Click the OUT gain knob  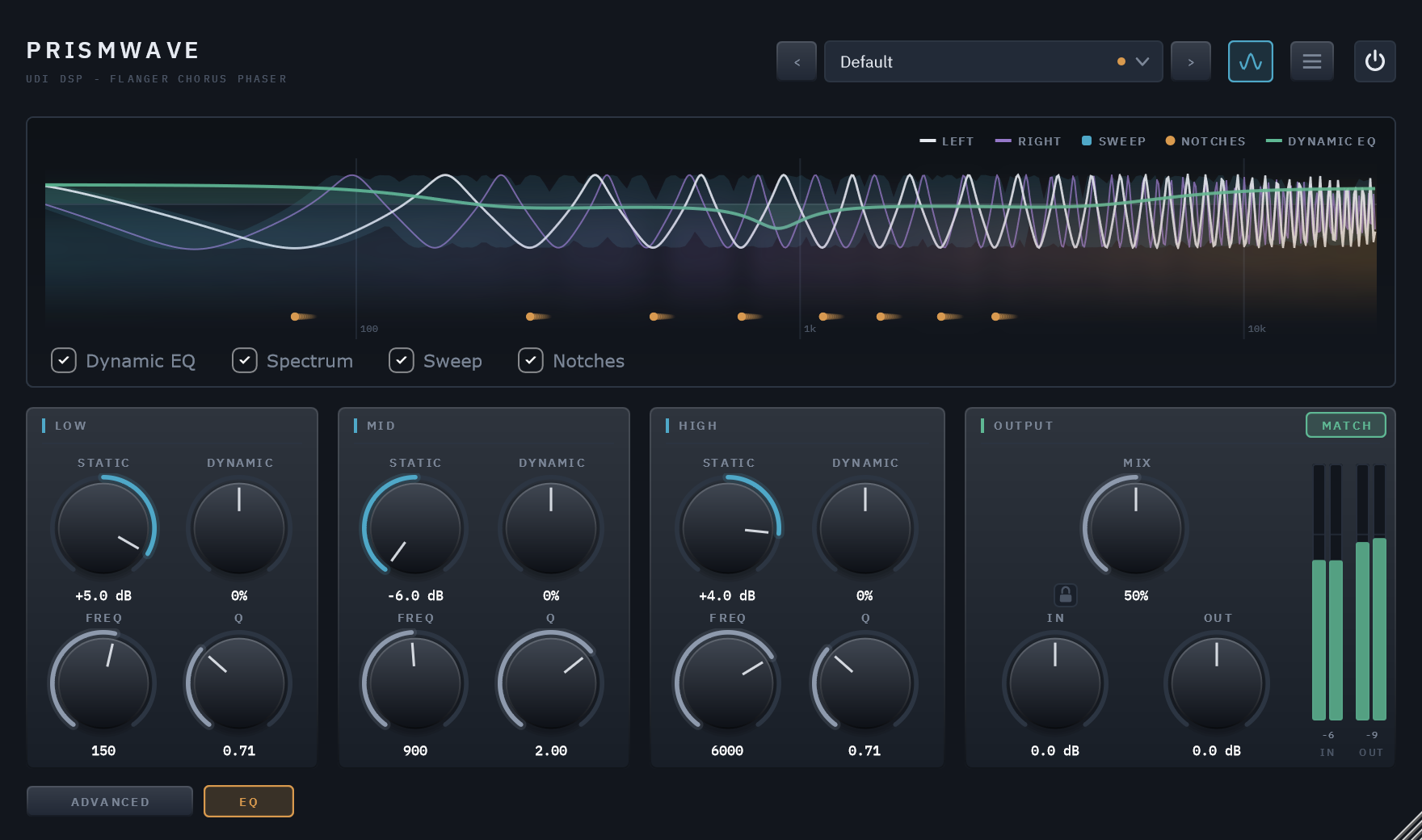point(1217,683)
